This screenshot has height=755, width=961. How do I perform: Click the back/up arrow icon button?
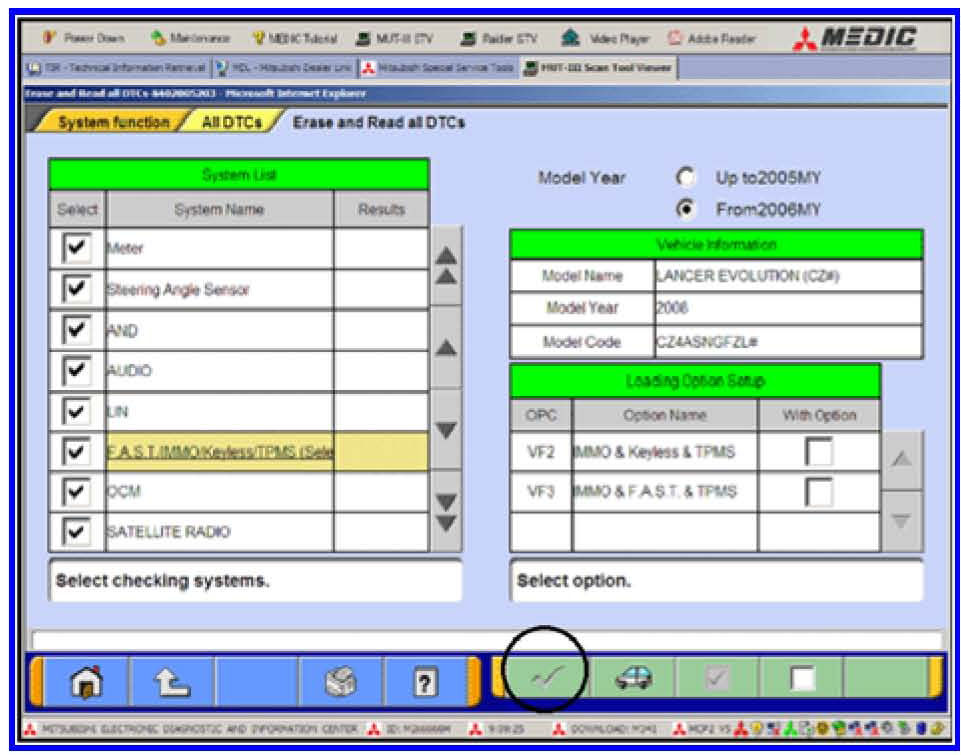[170, 681]
